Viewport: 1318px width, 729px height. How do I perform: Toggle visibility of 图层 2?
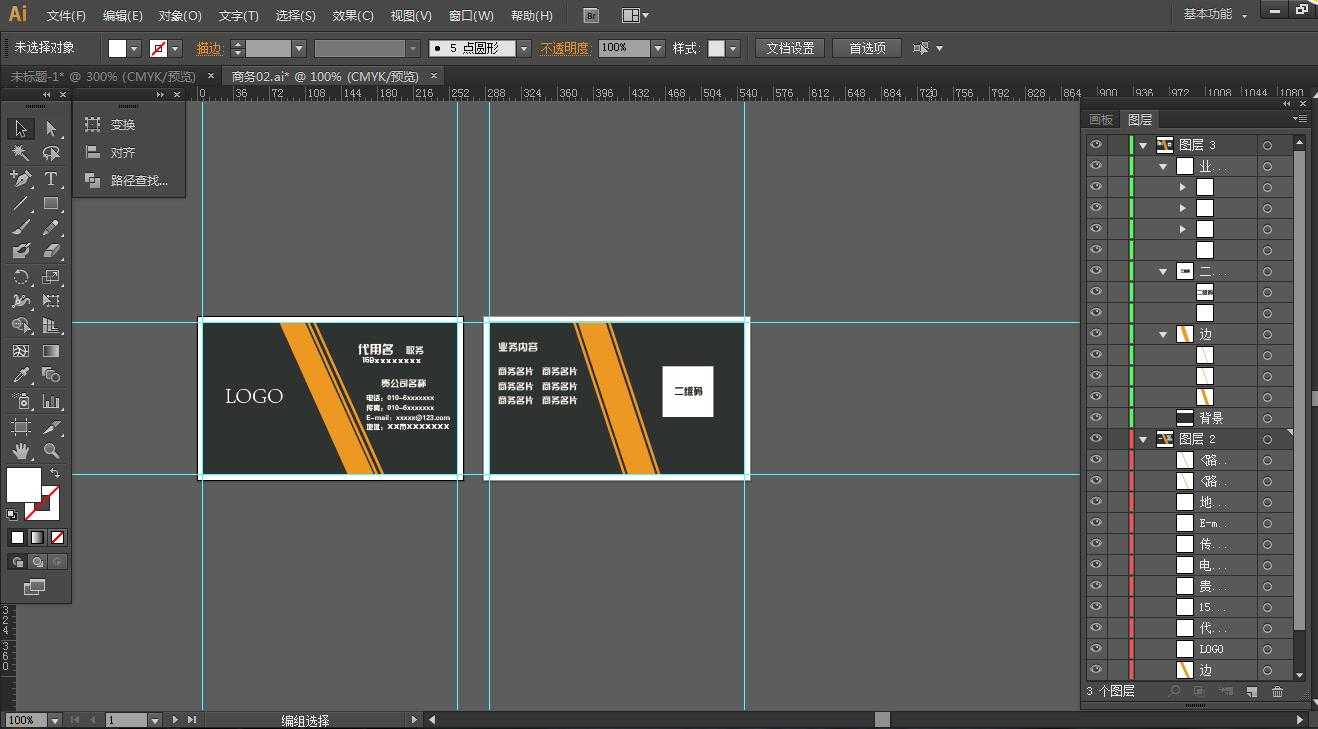click(x=1096, y=439)
